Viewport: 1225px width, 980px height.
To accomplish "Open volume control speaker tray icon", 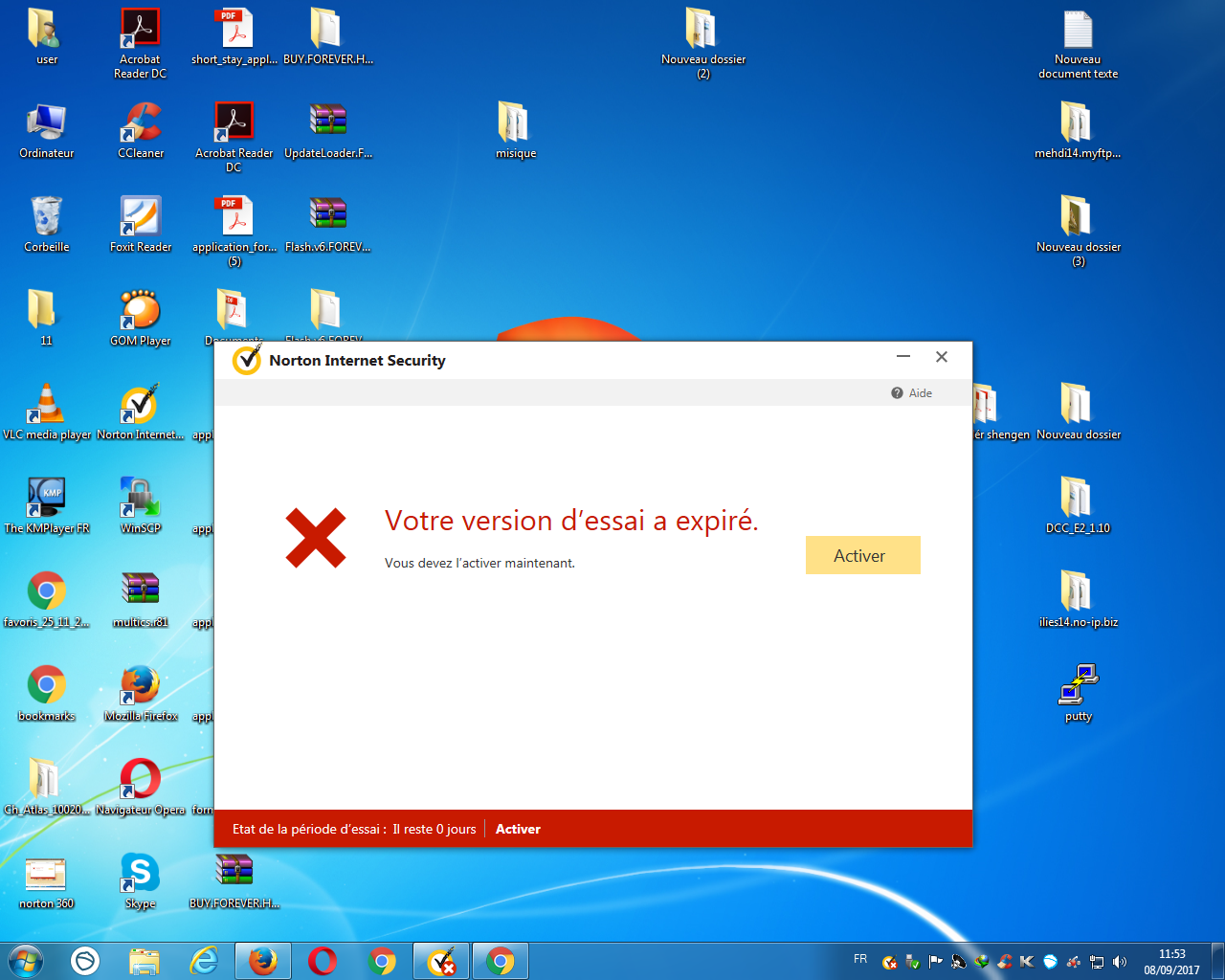I will tap(1120, 962).
